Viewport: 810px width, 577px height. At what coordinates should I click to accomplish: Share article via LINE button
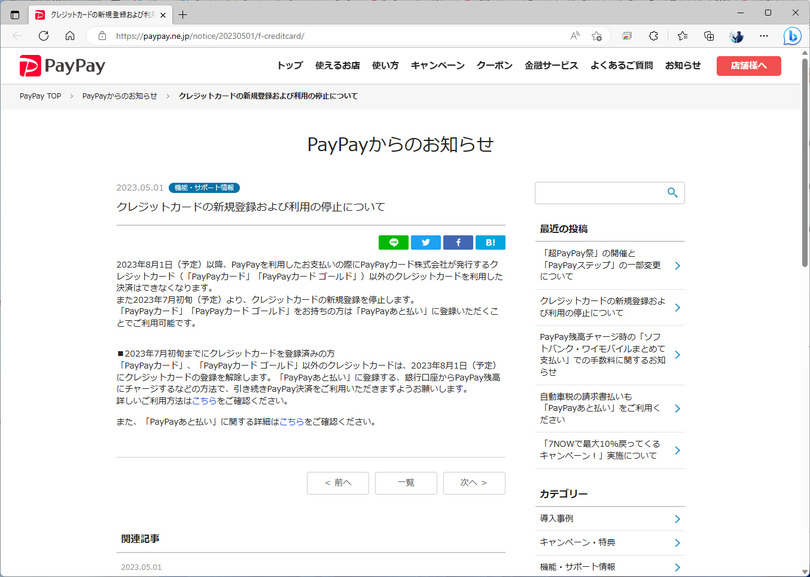[x=394, y=242]
